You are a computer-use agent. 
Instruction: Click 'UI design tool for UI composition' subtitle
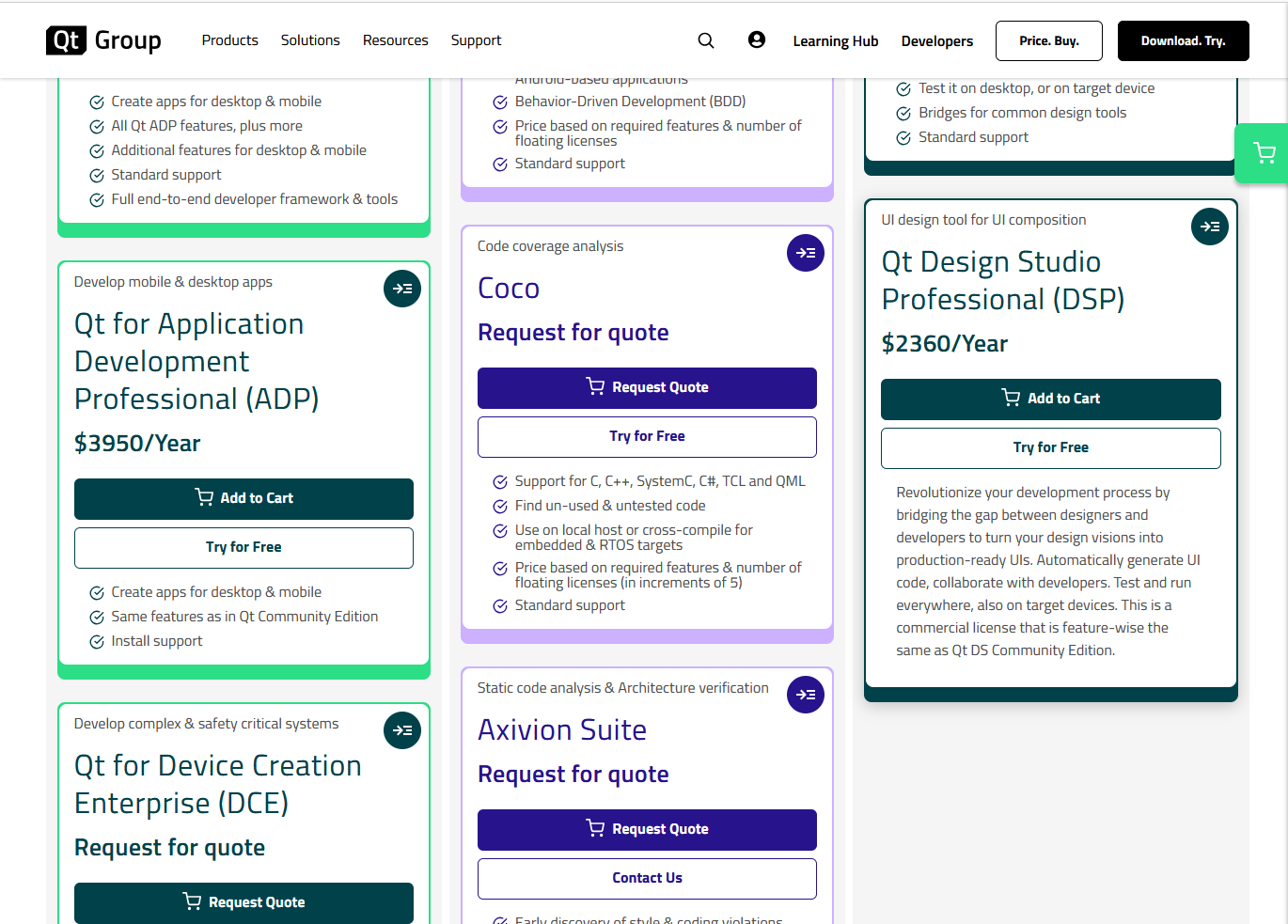pos(983,220)
